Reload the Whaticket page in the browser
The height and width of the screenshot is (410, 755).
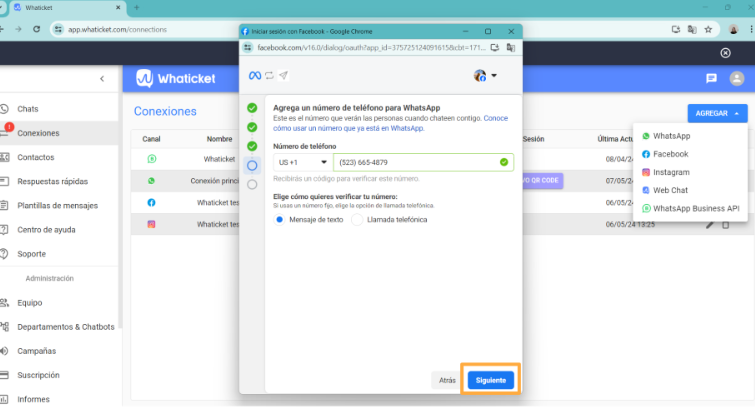pyautogui.click(x=37, y=29)
